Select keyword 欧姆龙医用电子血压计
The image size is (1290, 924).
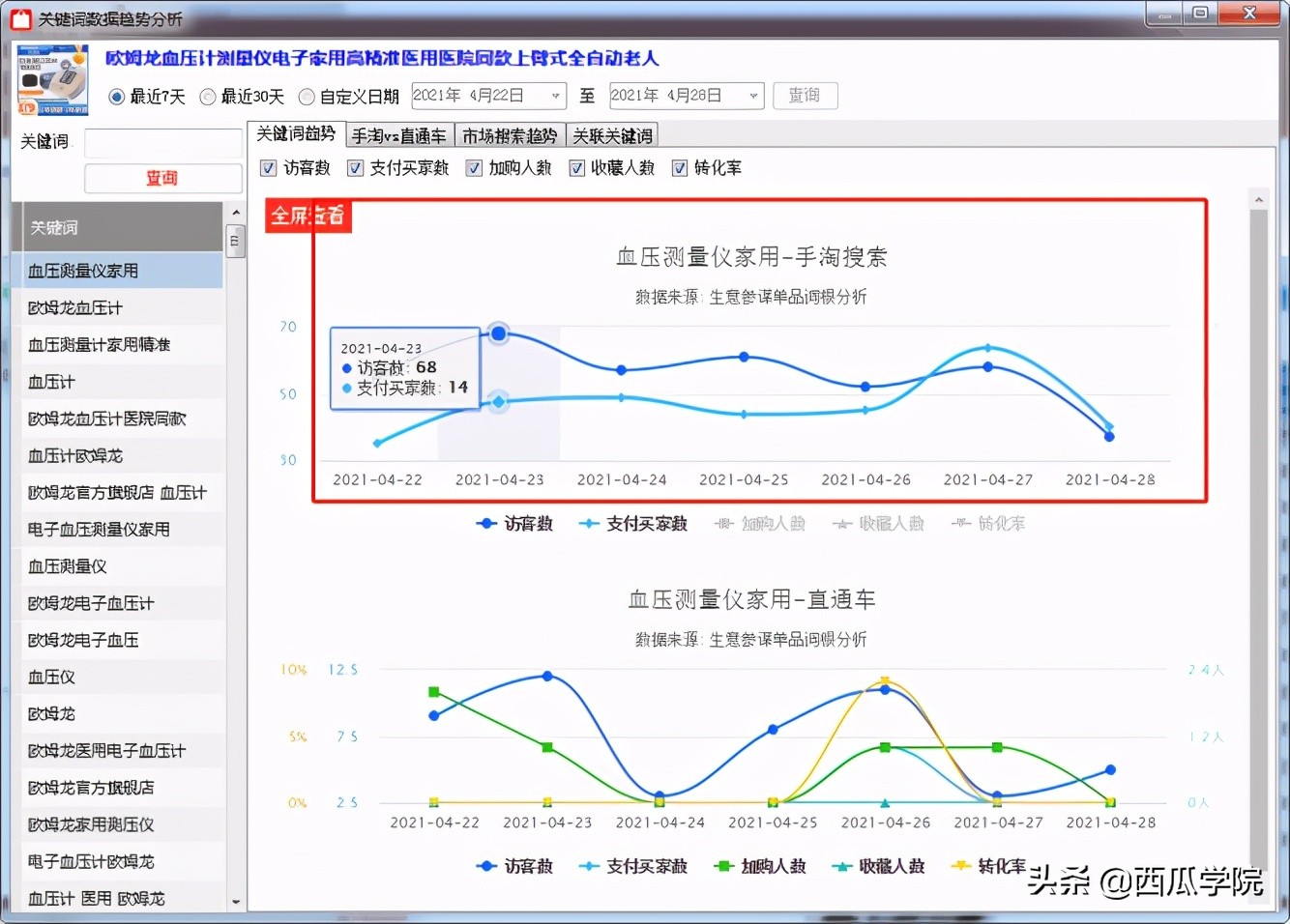coord(120,750)
